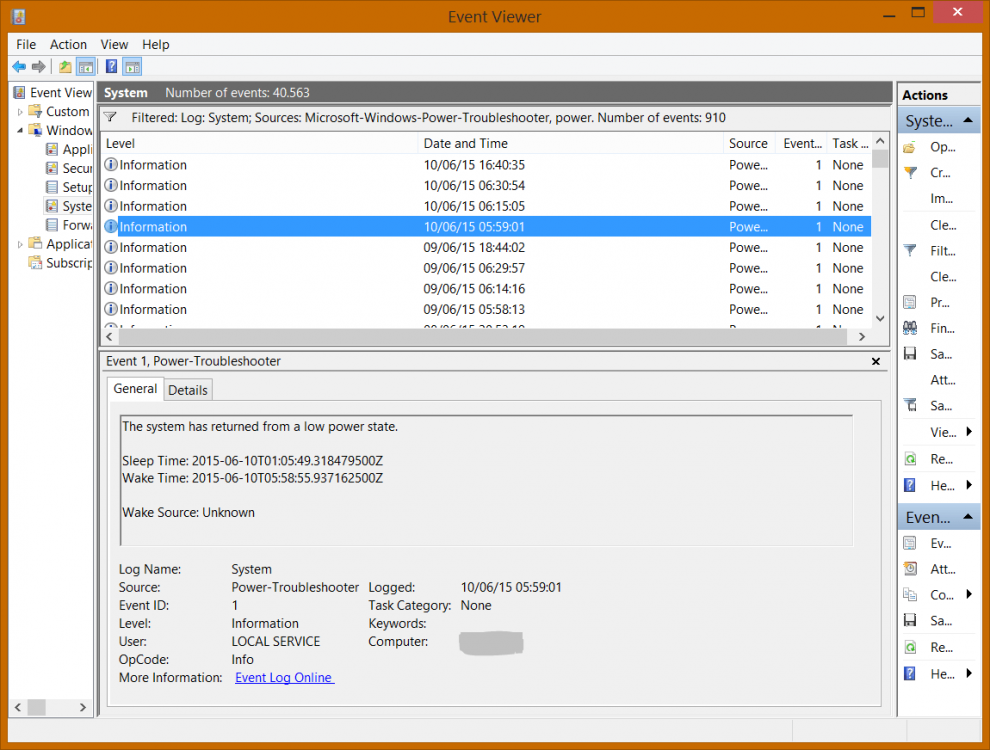Click Attach Task To This Event icon

coord(910,569)
